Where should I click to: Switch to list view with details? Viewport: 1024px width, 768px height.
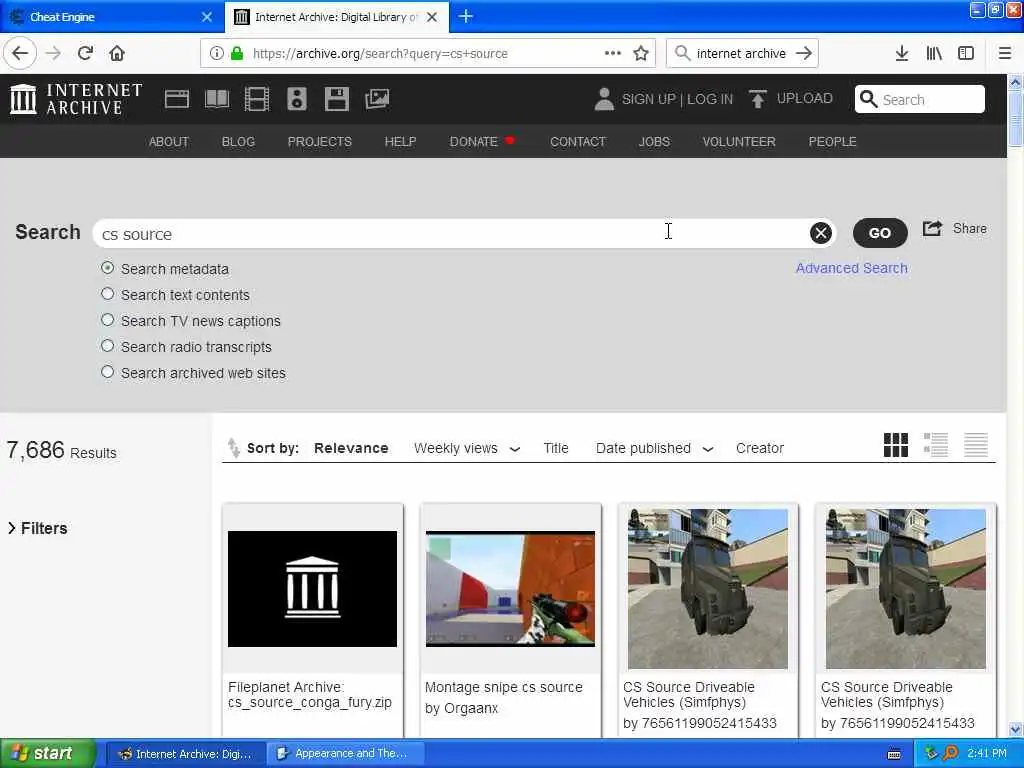[x=936, y=445]
